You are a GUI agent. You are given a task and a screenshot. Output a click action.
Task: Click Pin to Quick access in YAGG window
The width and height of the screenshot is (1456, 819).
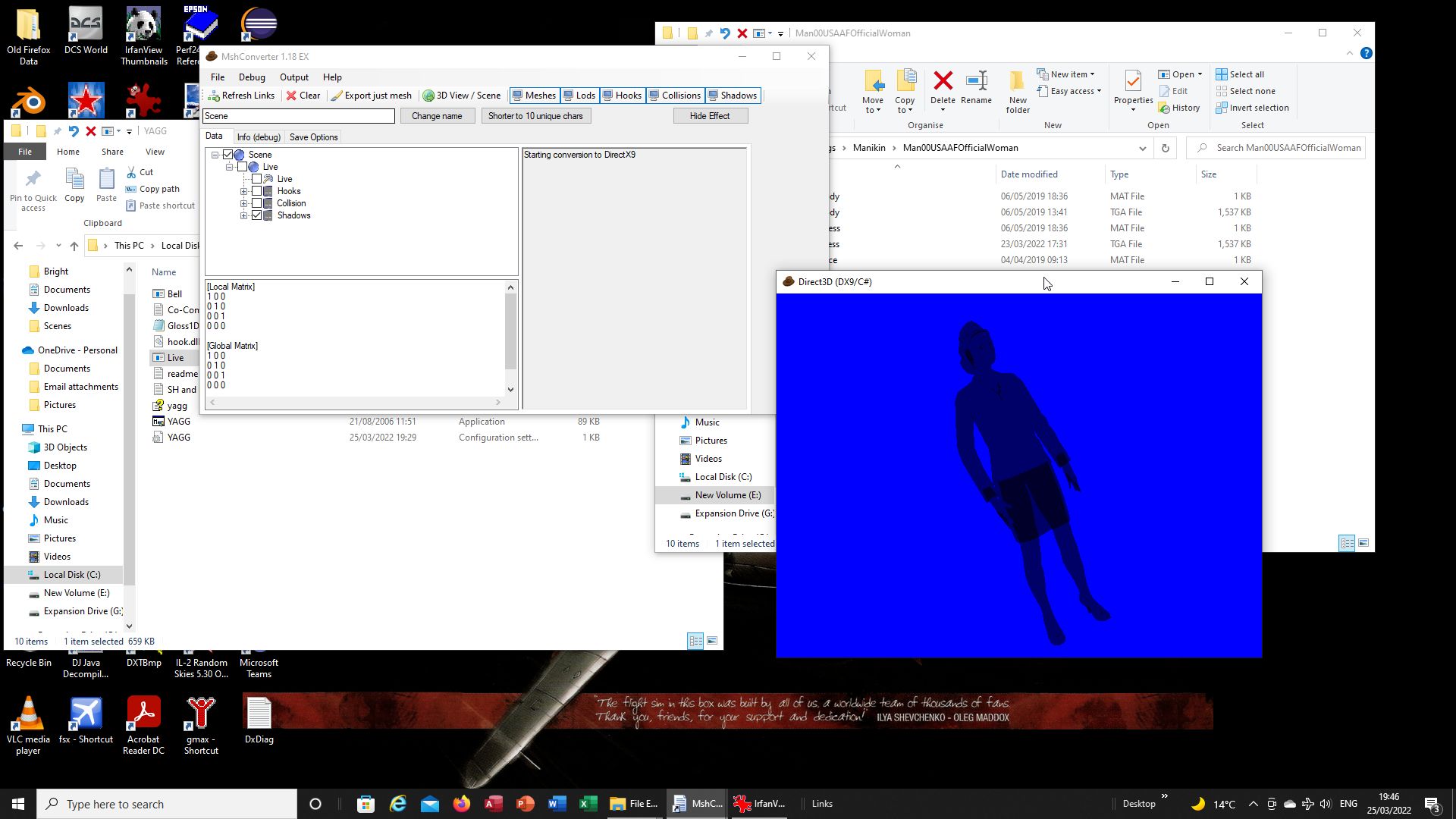coord(33,190)
